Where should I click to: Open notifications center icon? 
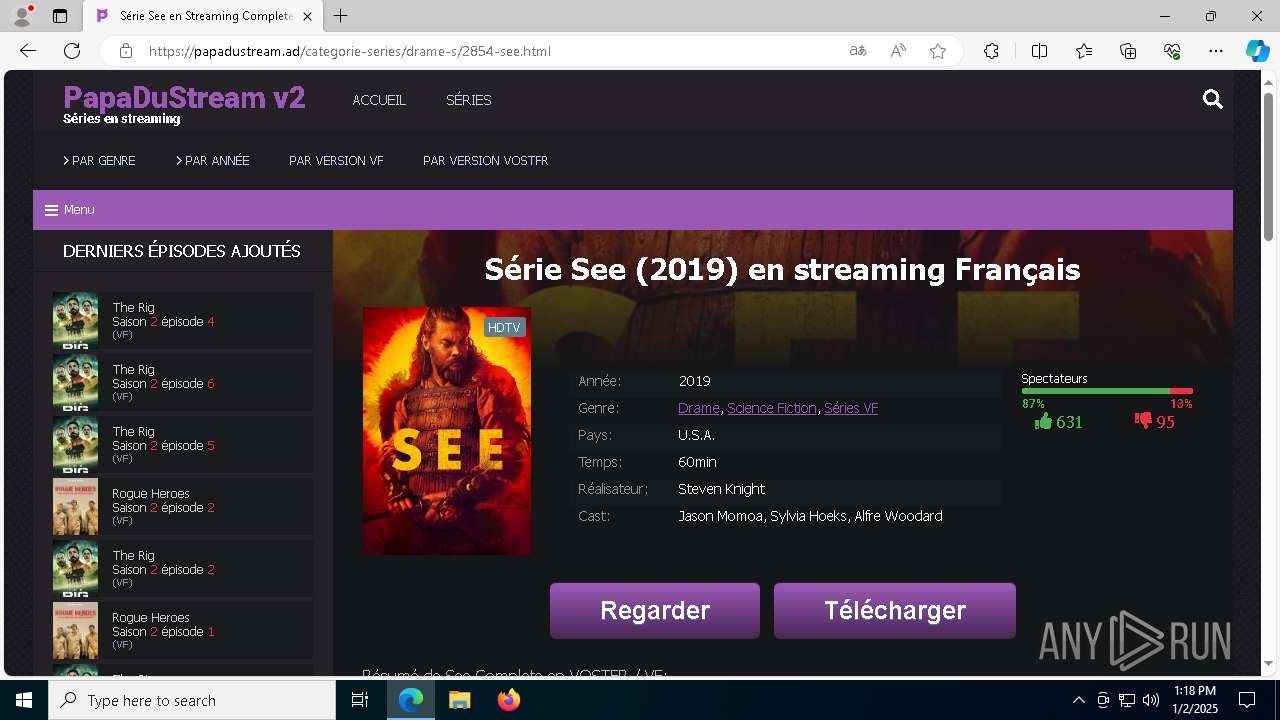1247,700
